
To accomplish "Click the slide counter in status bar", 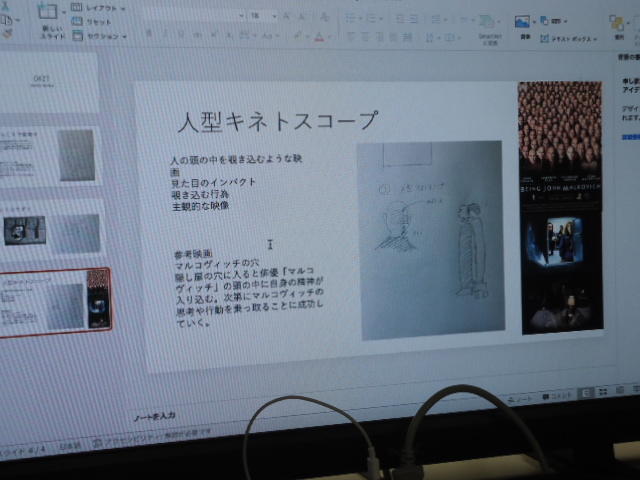I will point(23,451).
